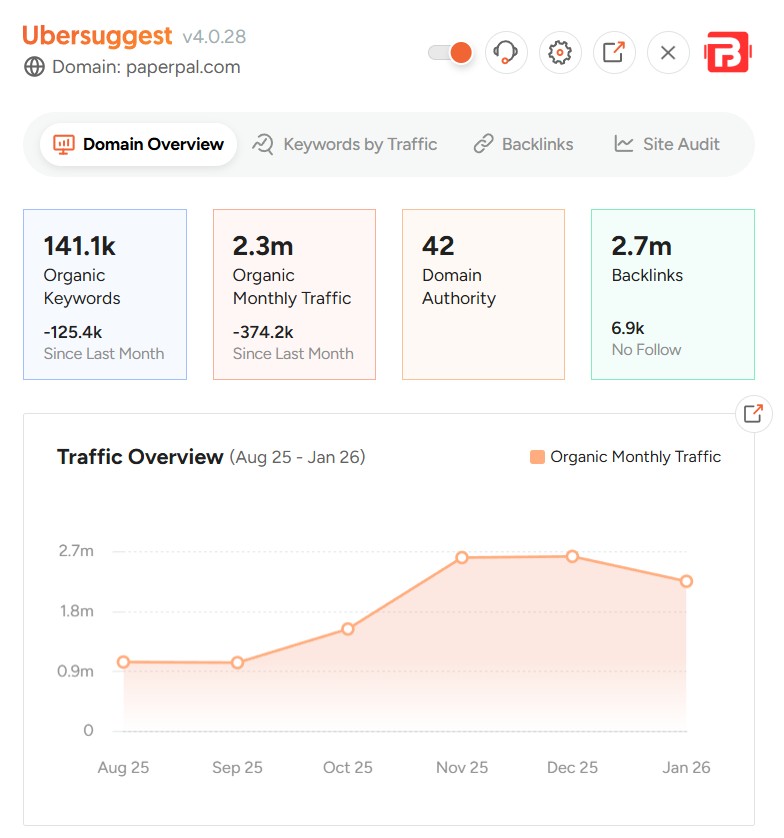Click the Ubersuggest logo title
Image resolution: width=784 pixels, height=838 pixels.
tap(97, 36)
